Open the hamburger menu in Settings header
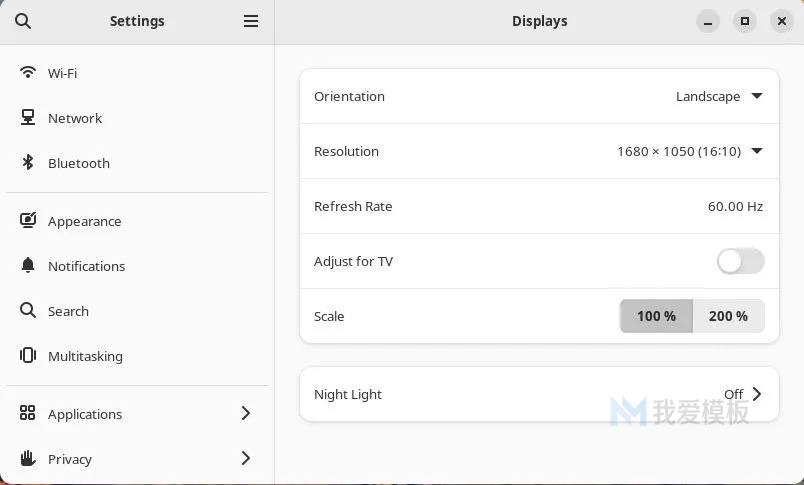 pyautogui.click(x=251, y=21)
